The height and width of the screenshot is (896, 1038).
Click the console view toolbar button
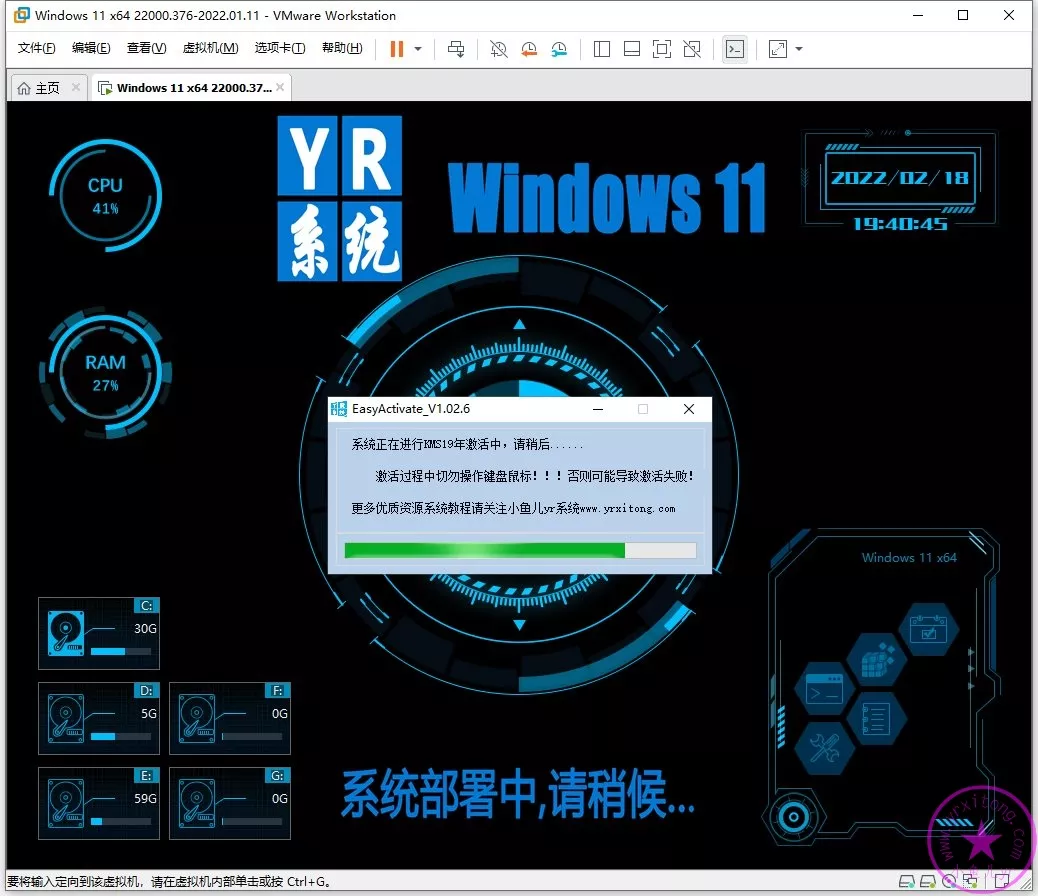tap(735, 49)
